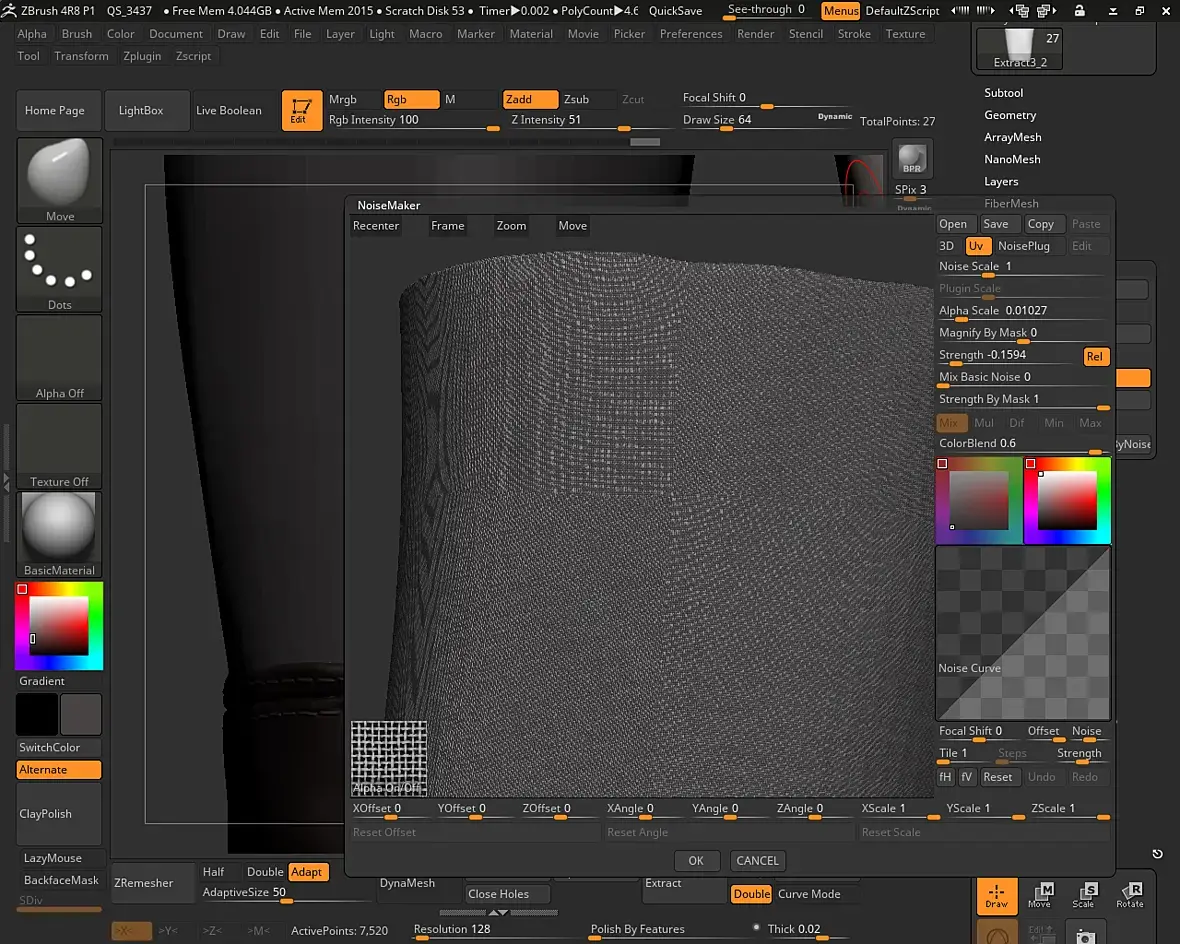
Task: Expand the Layers section
Action: (x=1001, y=182)
